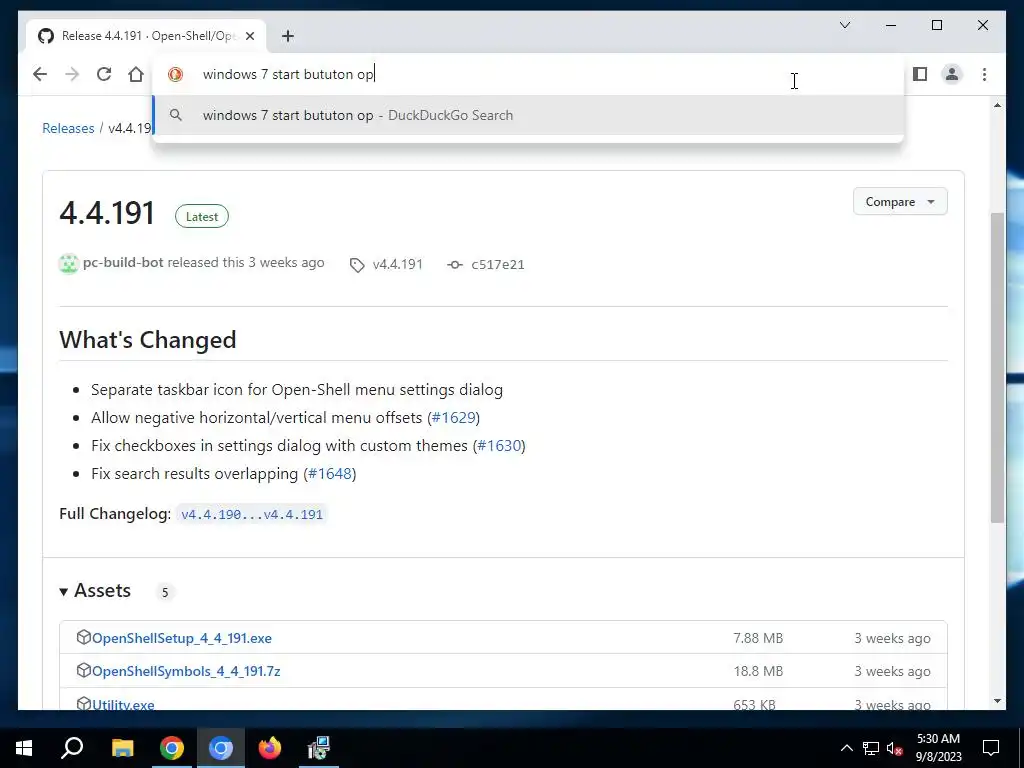
Task: Open File Explorer from taskbar
Action: click(122, 748)
